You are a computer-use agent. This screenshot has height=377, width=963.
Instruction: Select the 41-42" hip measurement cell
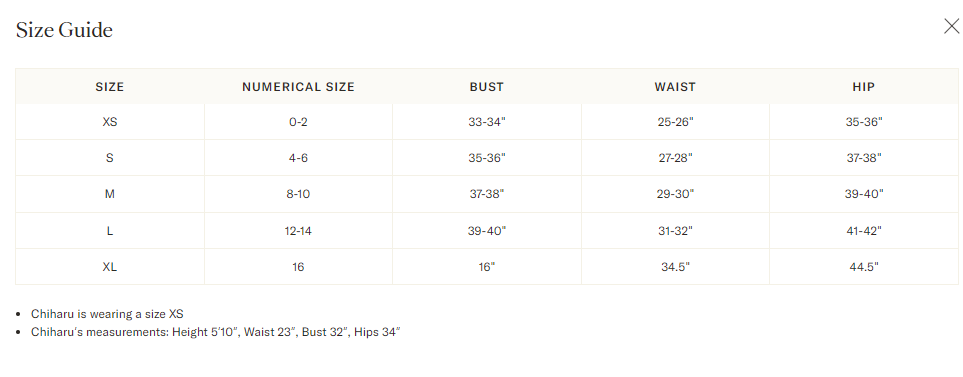tap(864, 231)
